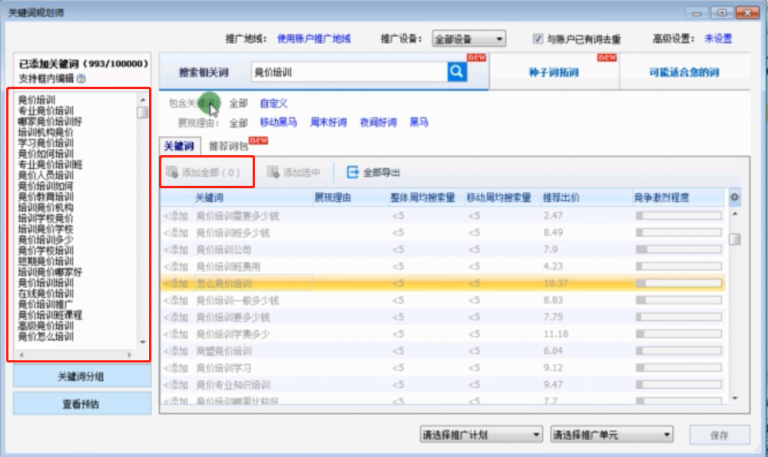This screenshot has height=457, width=768.
Task: Open the 推广设备 全部设备 dropdown
Action: (468, 39)
